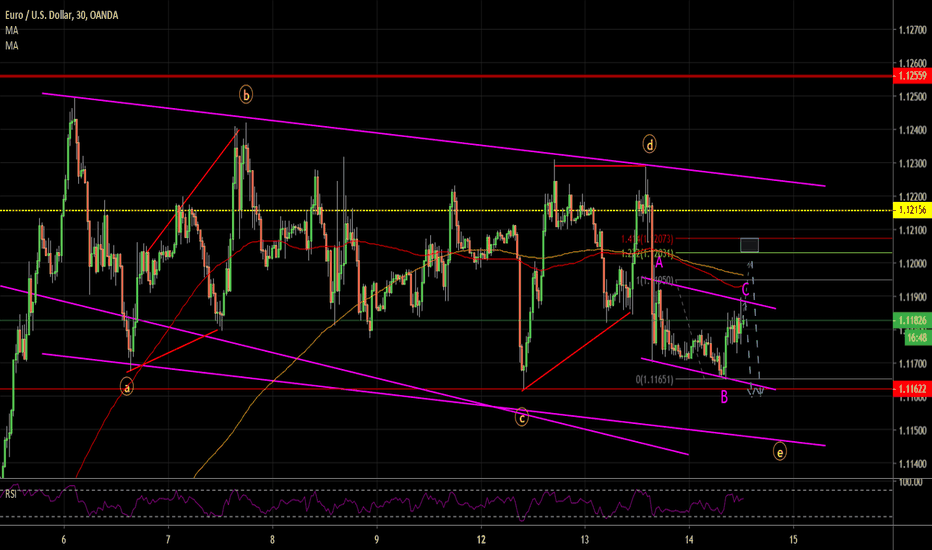Screen dimensions: 932x550
Task: Click the 1.11400 price scale tick
Action: 912,463
